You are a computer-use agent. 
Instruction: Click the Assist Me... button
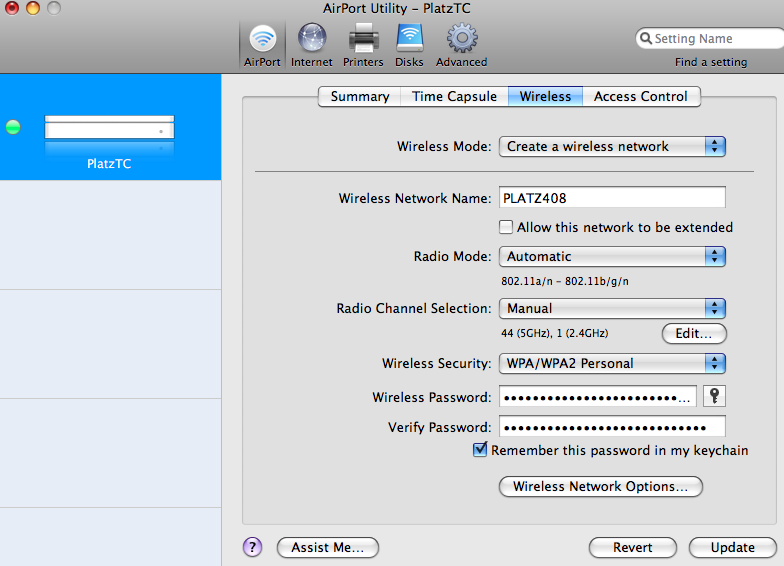328,548
